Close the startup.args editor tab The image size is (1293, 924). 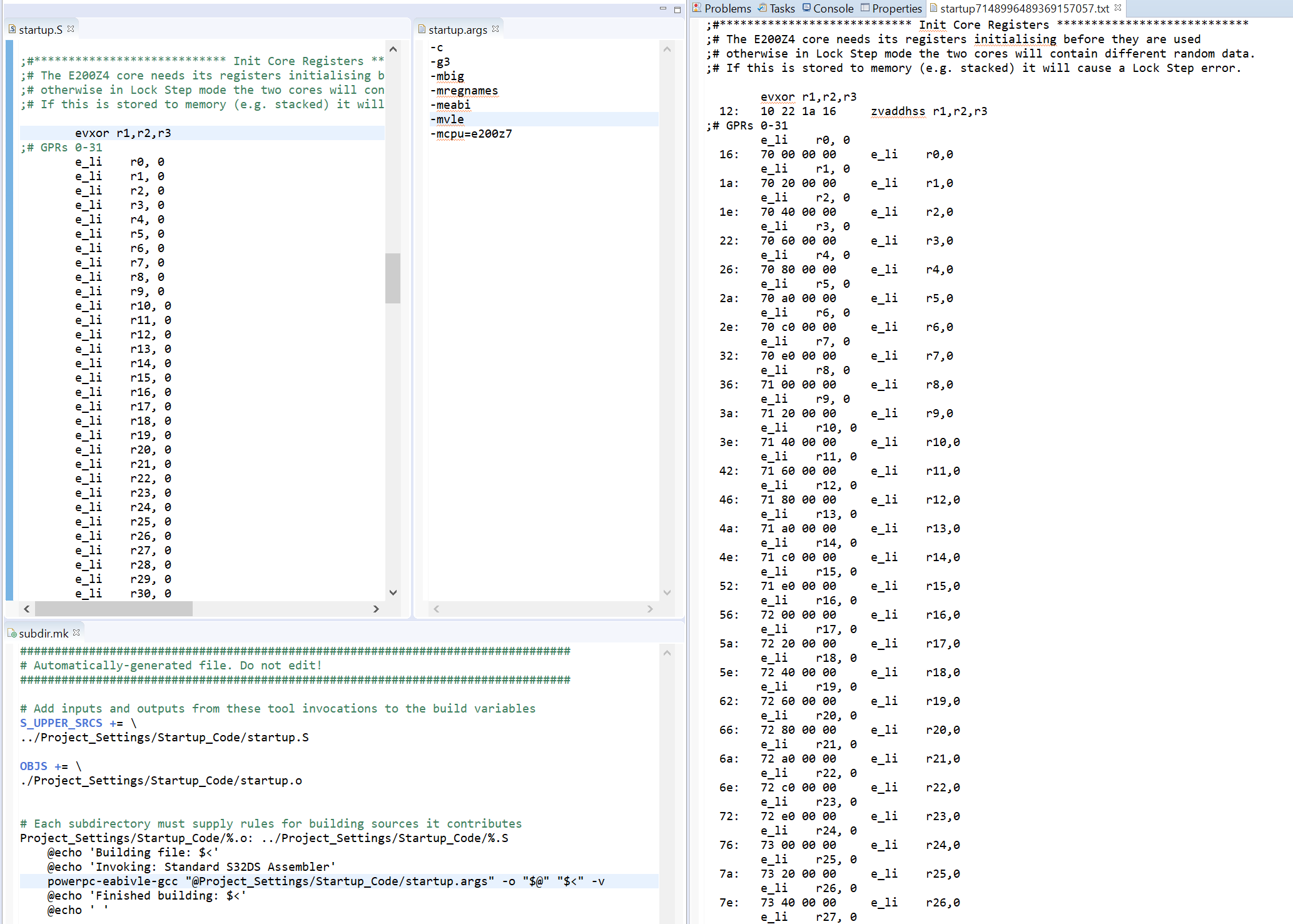495,29
